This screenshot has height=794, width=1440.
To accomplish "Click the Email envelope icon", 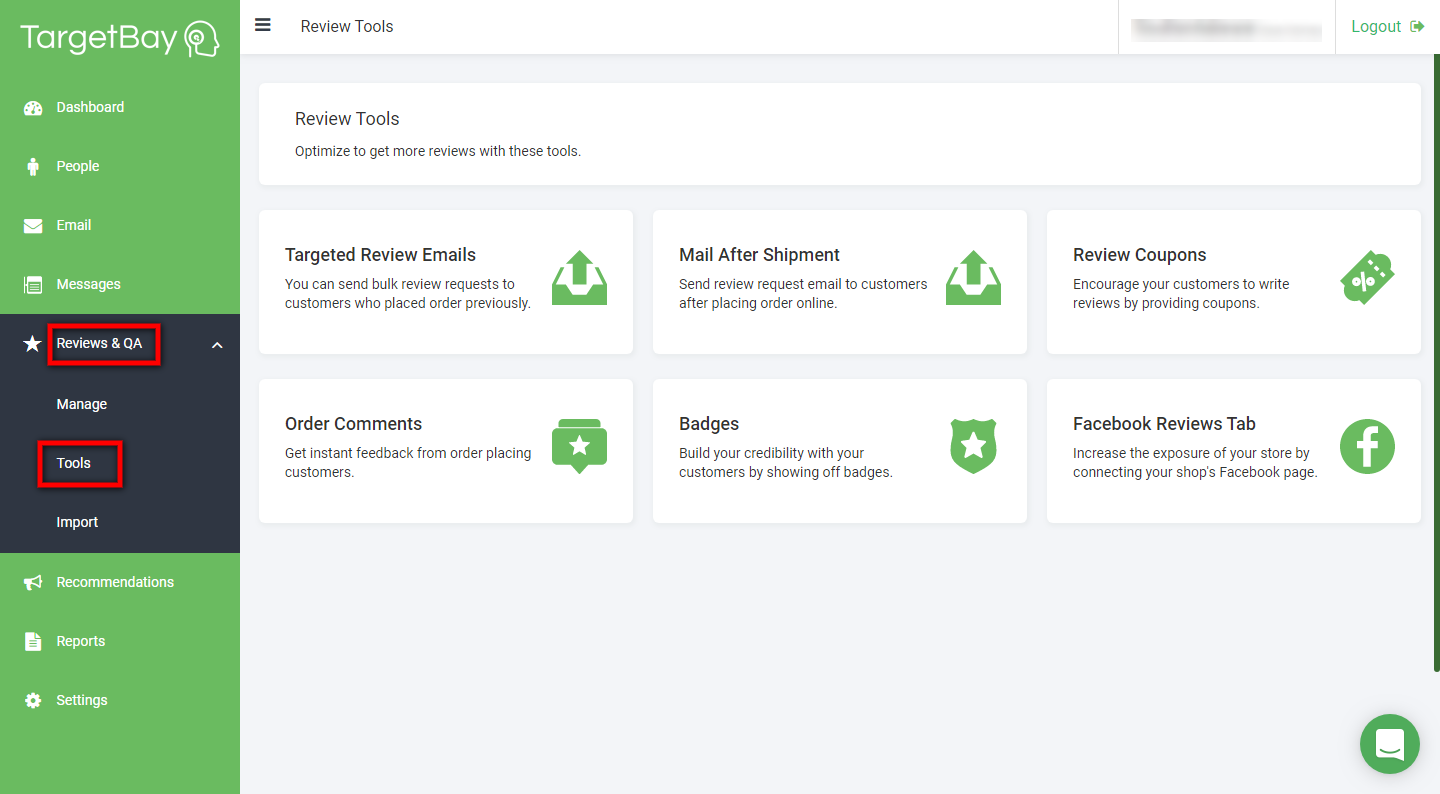I will tap(33, 226).
